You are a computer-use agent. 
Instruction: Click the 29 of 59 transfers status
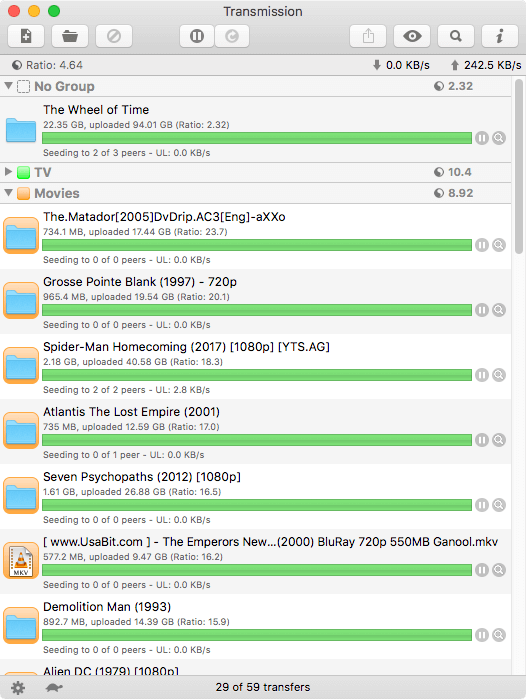pos(263,687)
